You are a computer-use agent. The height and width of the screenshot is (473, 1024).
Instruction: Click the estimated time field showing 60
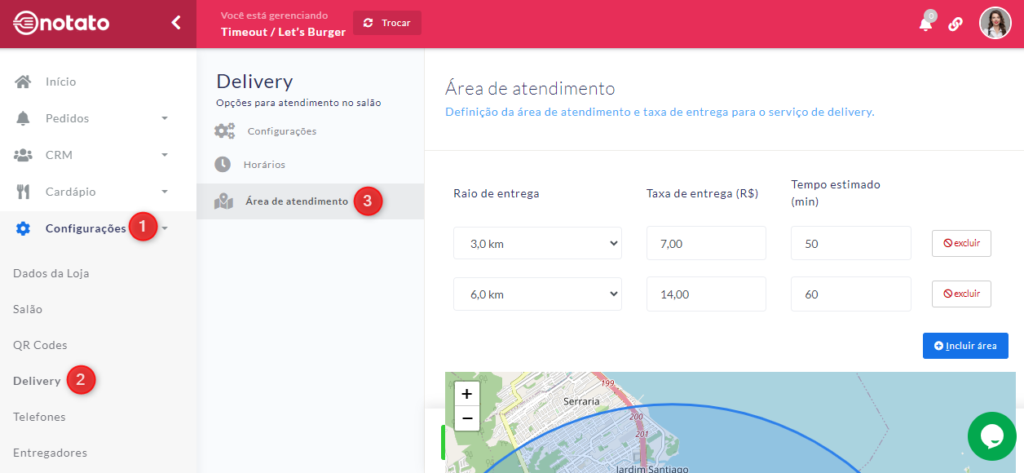(850, 294)
